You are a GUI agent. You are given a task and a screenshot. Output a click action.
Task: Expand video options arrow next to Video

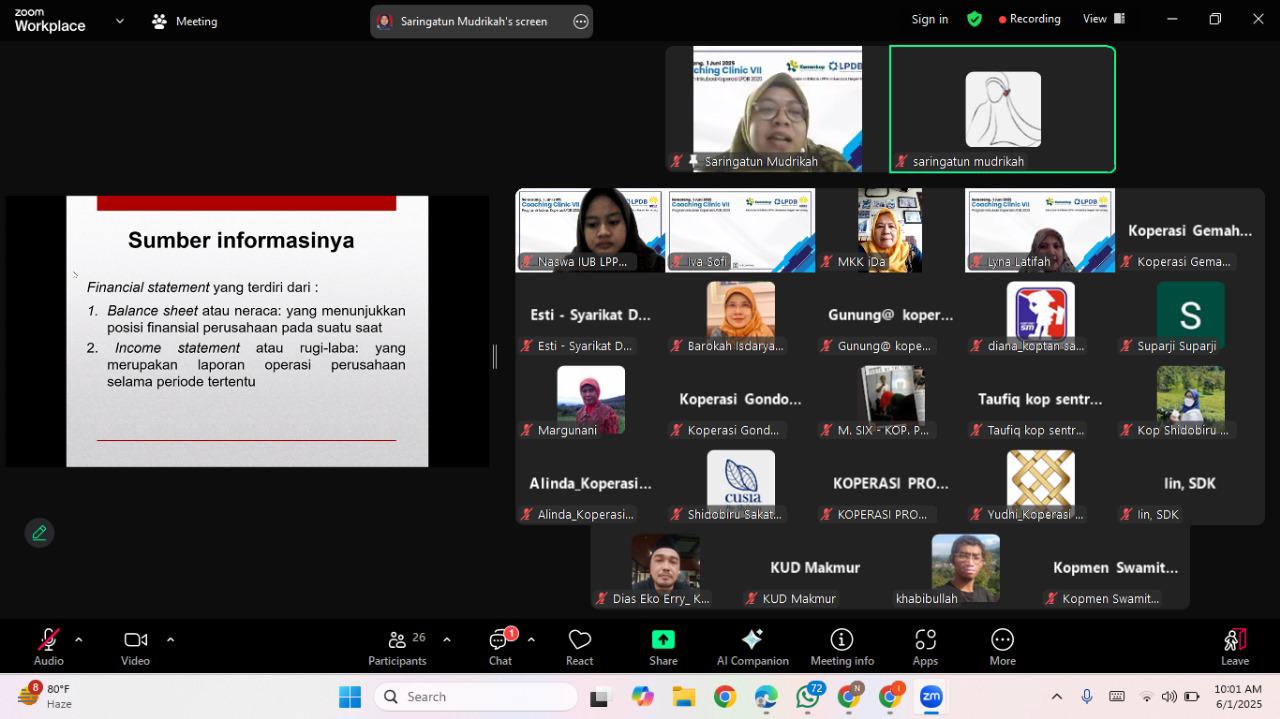click(170, 639)
